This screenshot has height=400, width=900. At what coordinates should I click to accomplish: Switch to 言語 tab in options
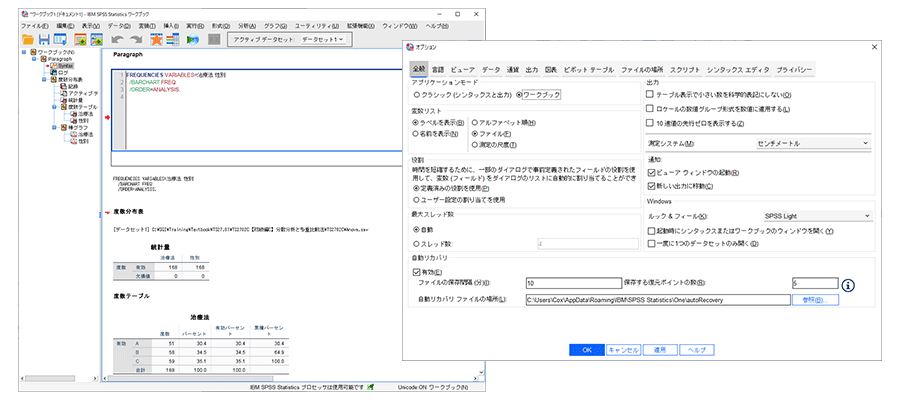438,69
